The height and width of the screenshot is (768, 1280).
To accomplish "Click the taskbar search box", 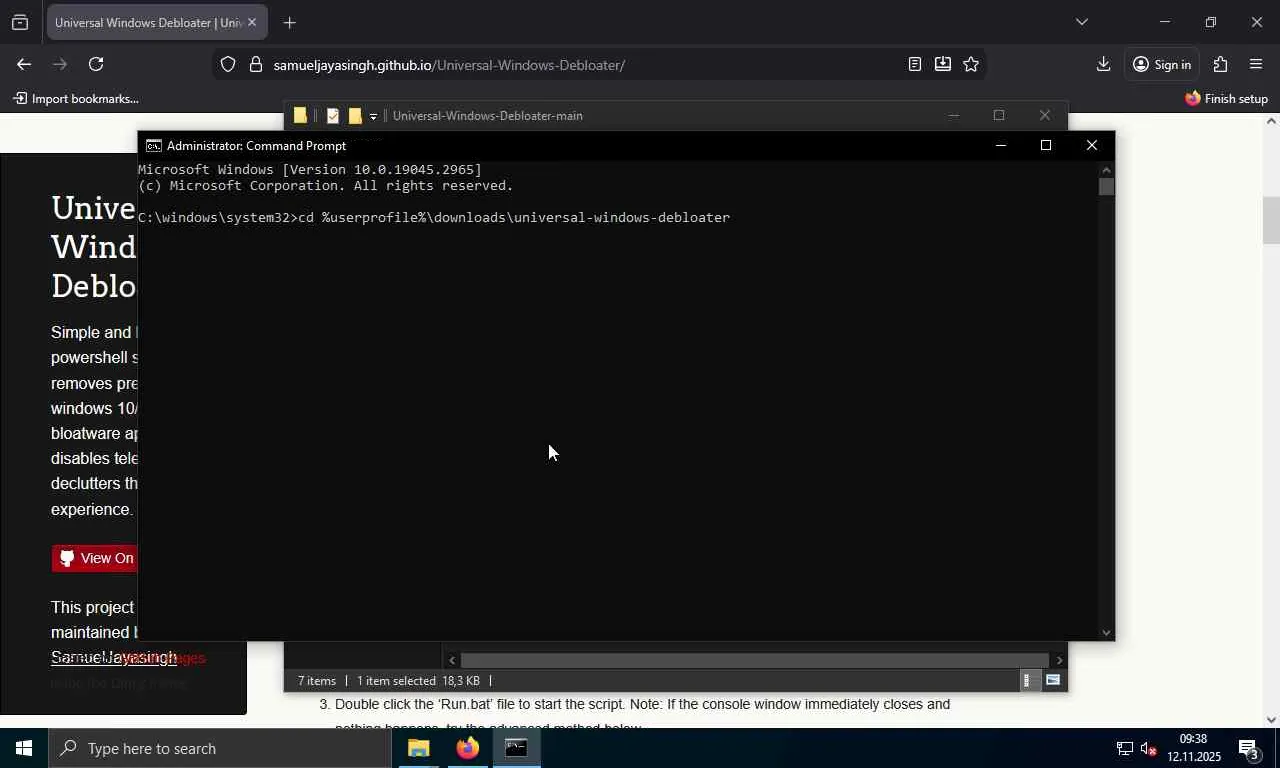I will (220, 748).
